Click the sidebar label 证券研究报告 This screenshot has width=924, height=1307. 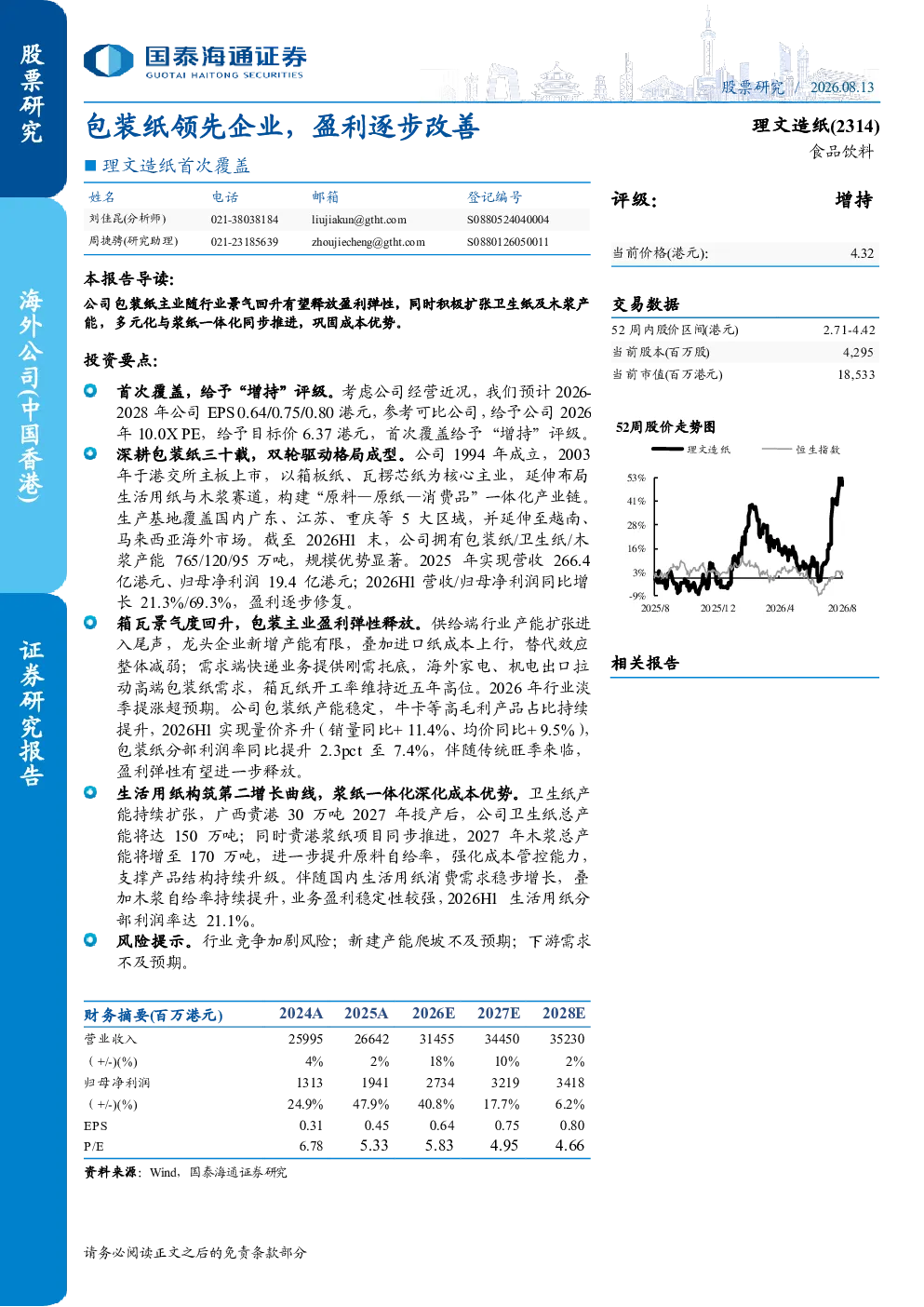[32, 714]
